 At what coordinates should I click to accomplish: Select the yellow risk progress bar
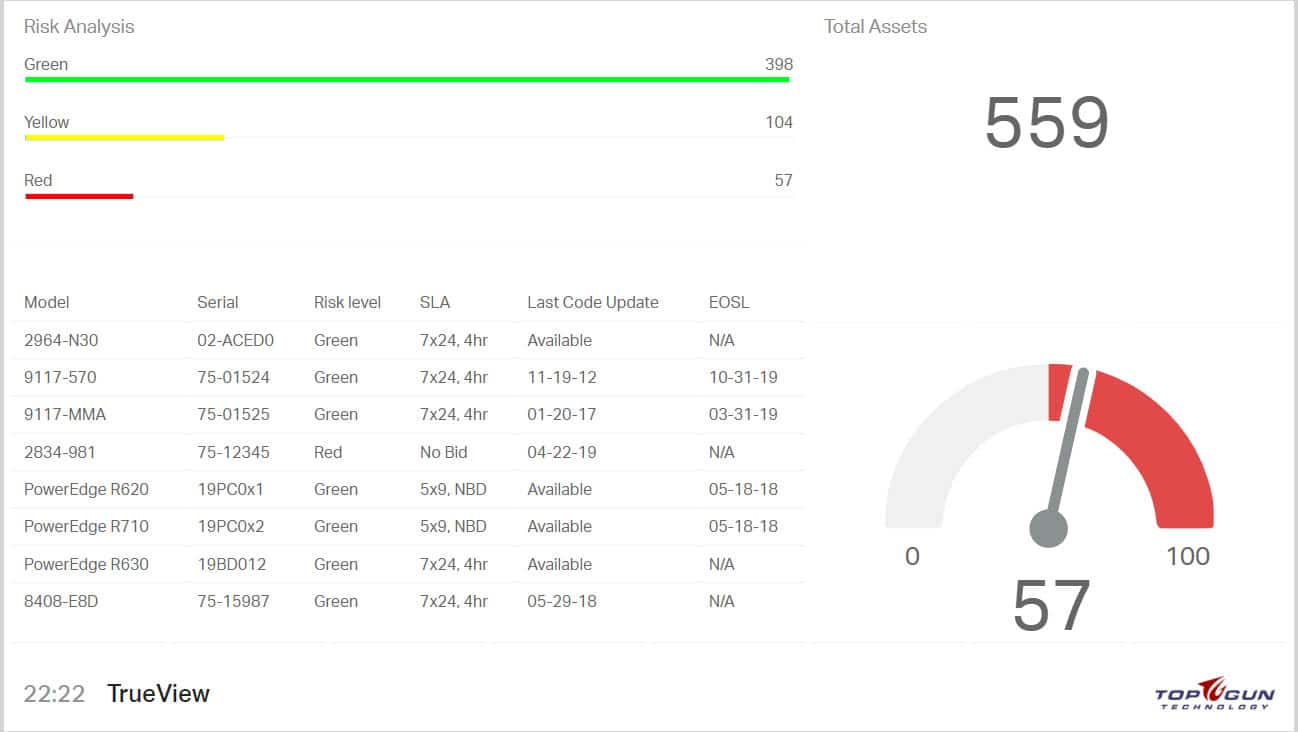tap(124, 137)
